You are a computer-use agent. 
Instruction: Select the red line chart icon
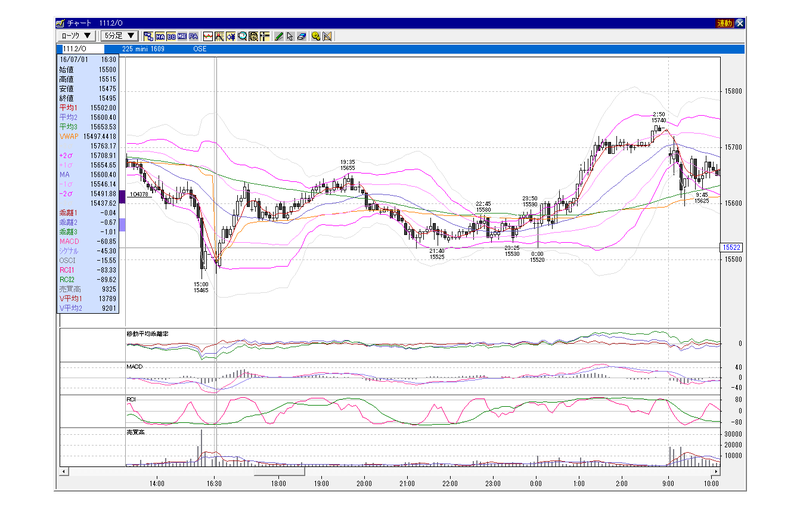[208, 36]
